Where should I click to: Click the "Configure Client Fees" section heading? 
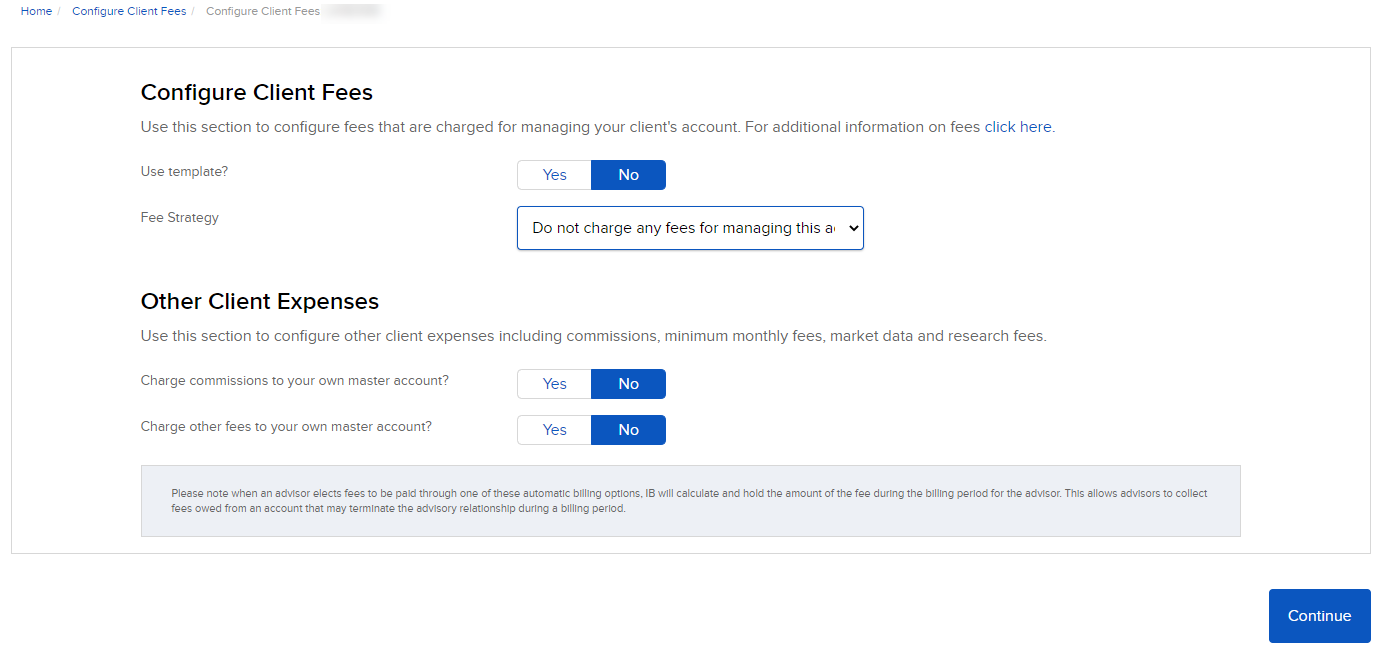click(256, 92)
